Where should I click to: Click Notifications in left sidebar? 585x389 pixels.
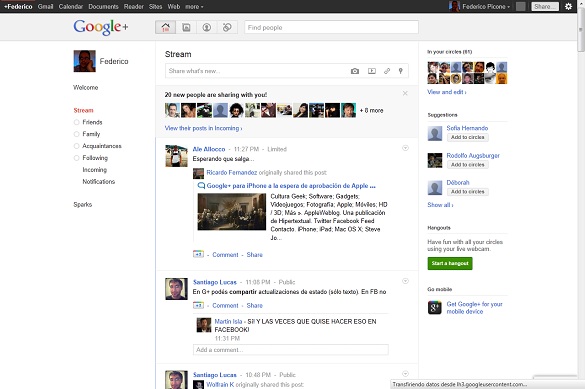coord(98,182)
